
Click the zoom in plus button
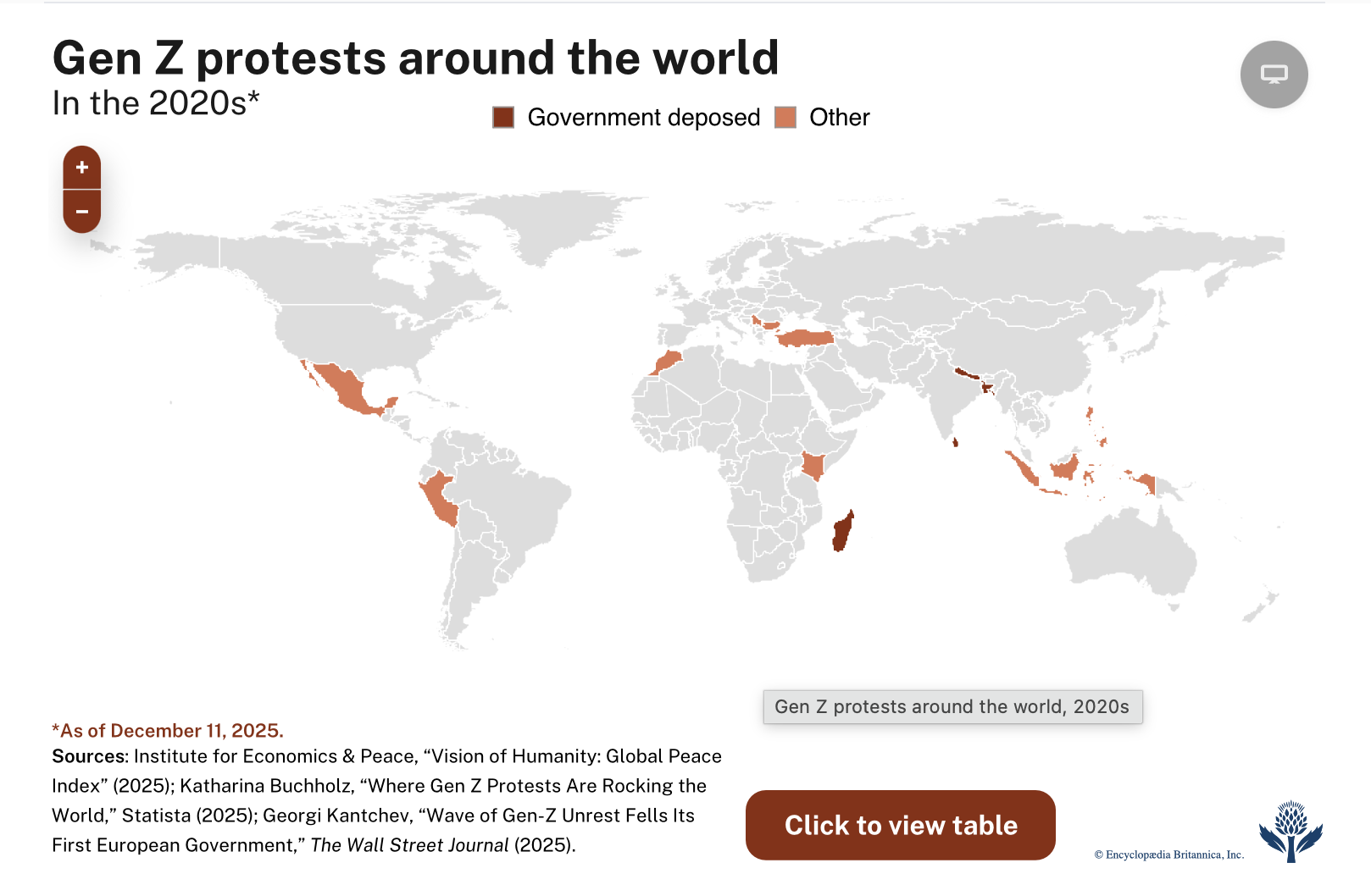coord(82,168)
